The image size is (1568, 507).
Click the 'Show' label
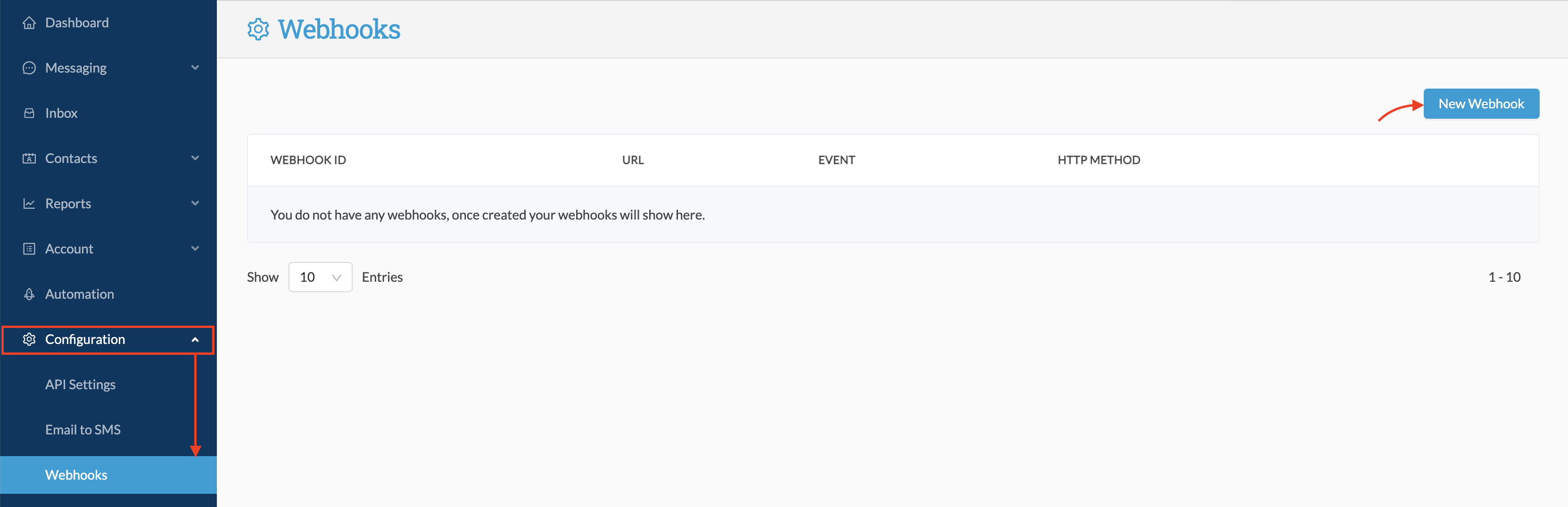263,277
